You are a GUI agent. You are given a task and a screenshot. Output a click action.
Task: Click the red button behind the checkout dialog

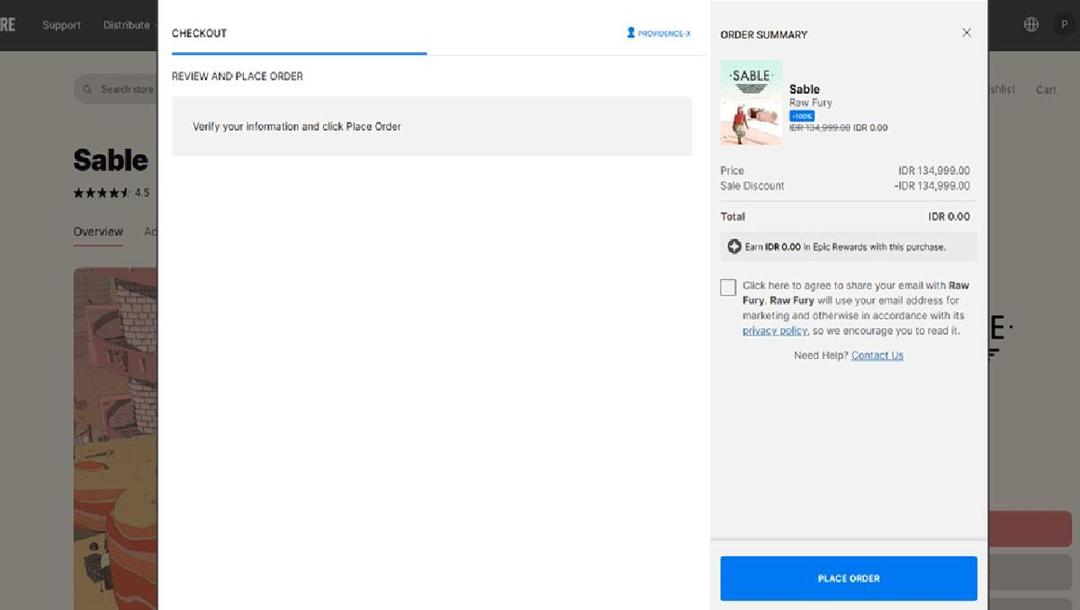tap(1030, 529)
